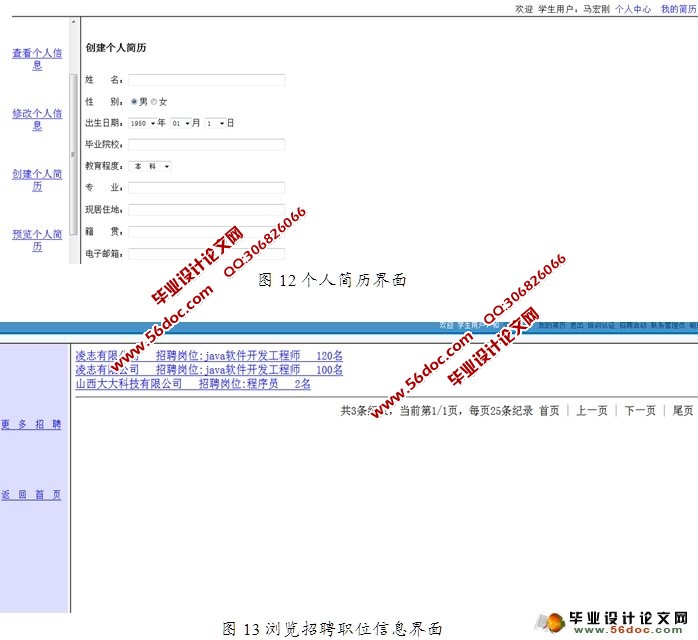The width and height of the screenshot is (698, 640).
Task: Click the 姓名 input field
Action: tap(207, 80)
